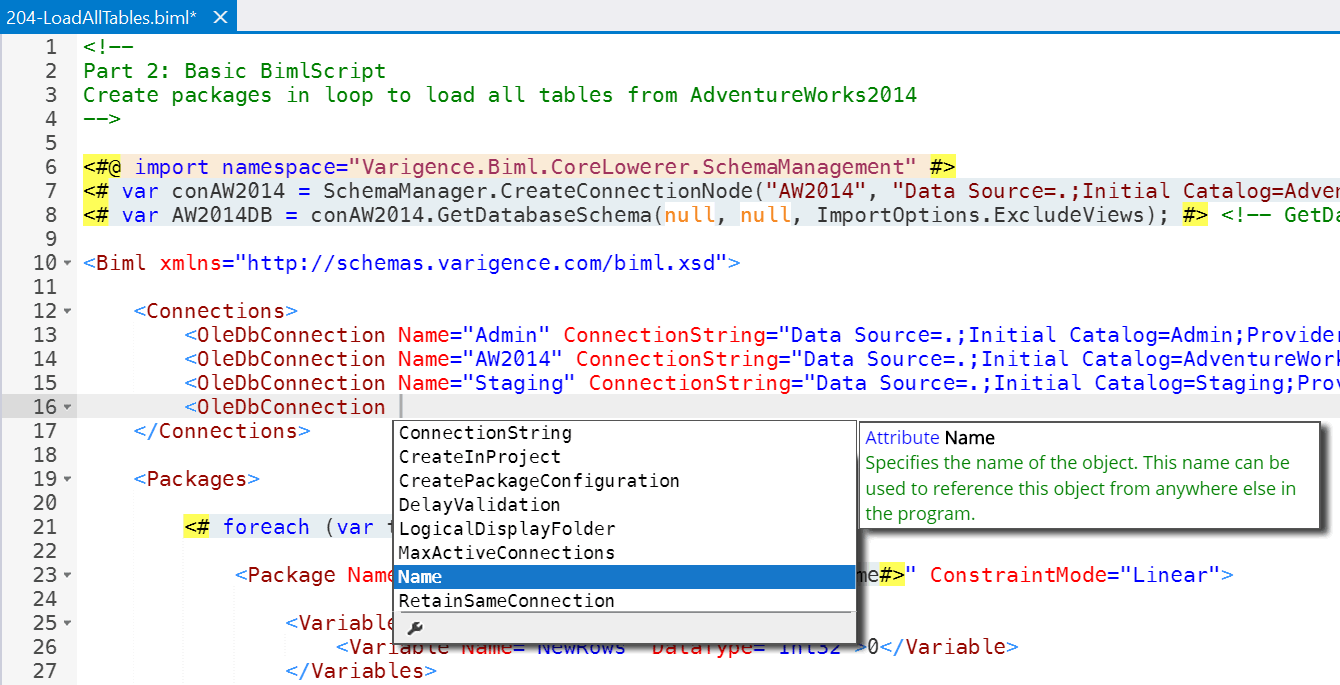1340x685 pixels.
Task: Collapse the Variables block on line 25
Action: (67, 623)
